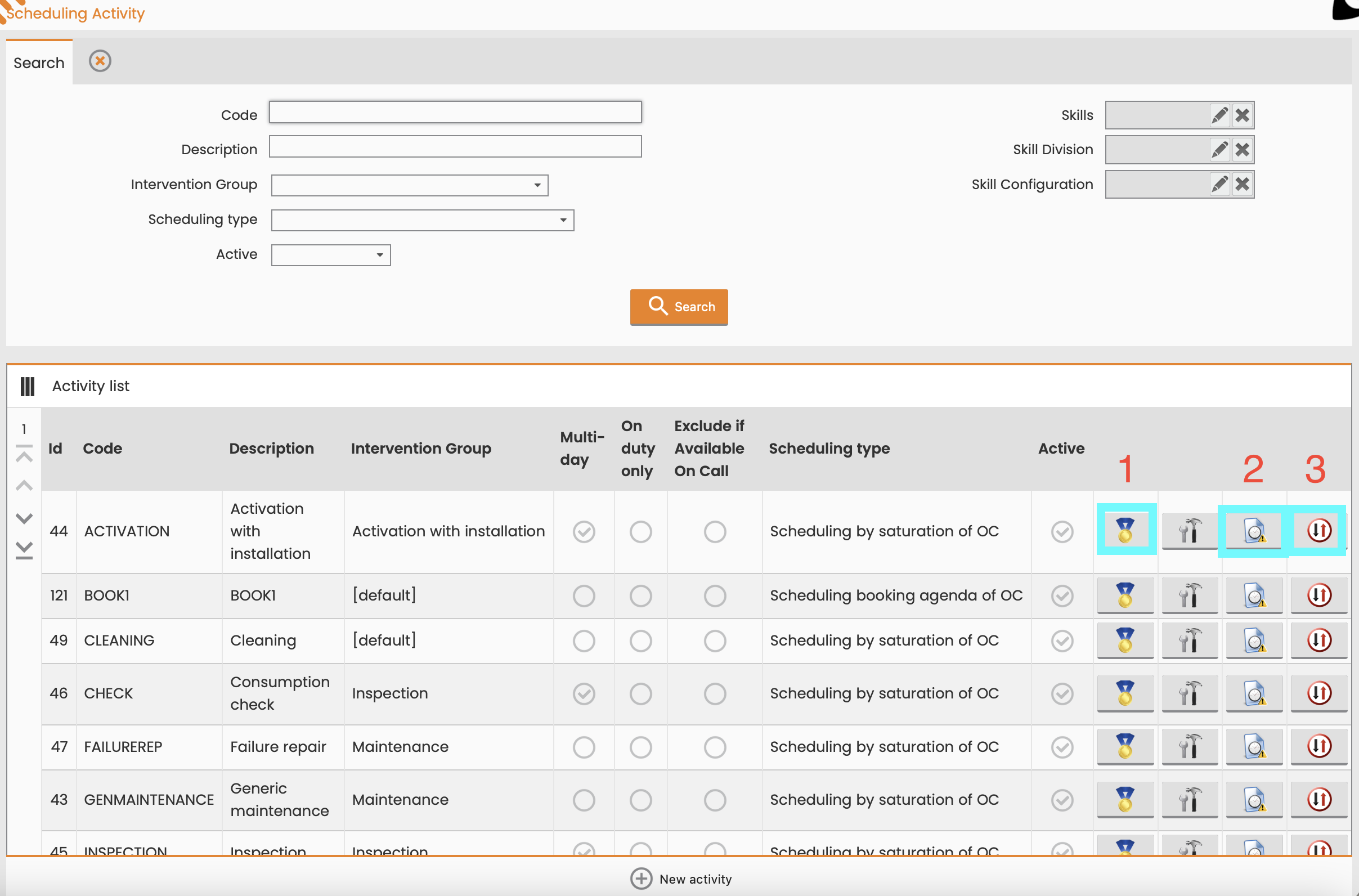Open the medal icon for CHECK row
The height and width of the screenshot is (896, 1359).
pos(1125,694)
